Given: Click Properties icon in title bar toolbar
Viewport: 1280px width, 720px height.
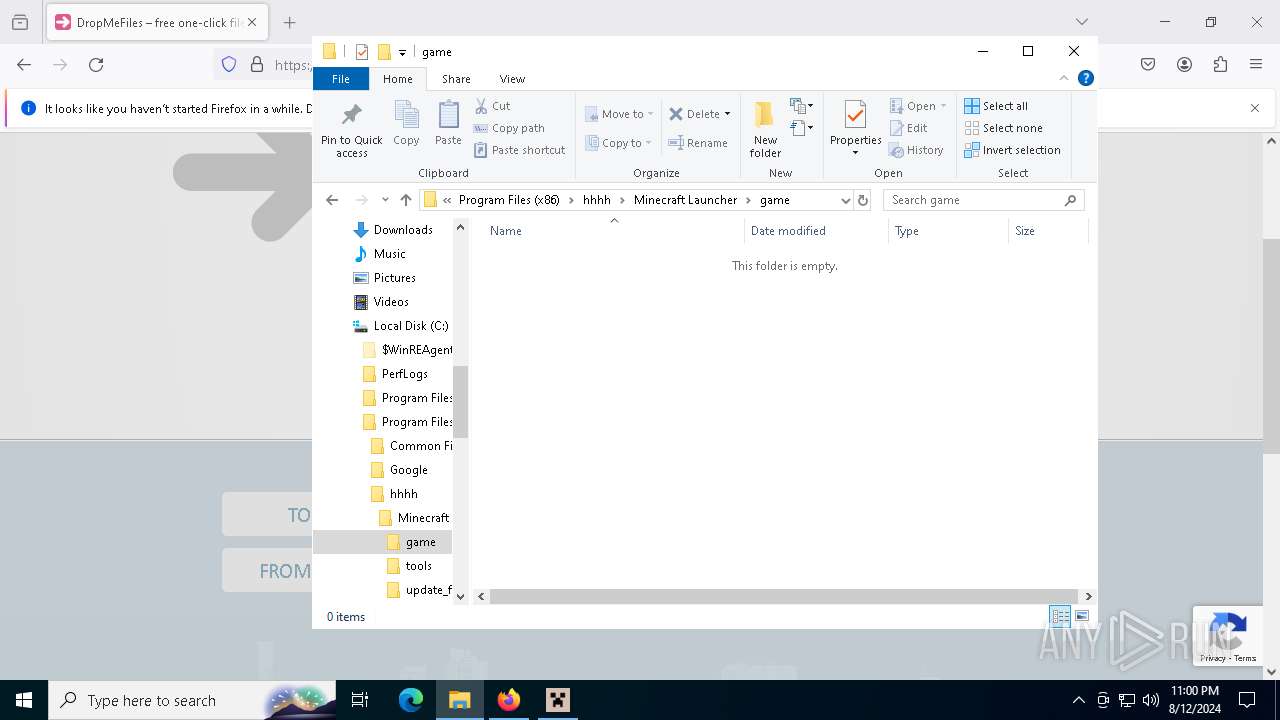Looking at the screenshot, I should [362, 52].
